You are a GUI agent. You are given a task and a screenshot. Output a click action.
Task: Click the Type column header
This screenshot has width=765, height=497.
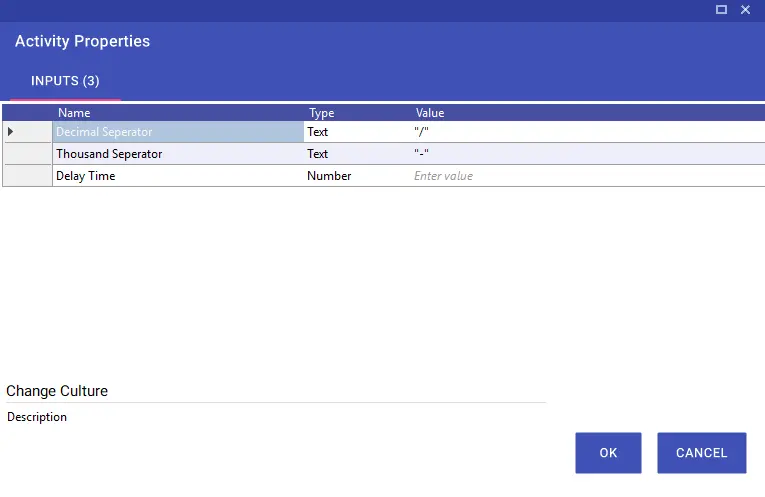(358, 113)
